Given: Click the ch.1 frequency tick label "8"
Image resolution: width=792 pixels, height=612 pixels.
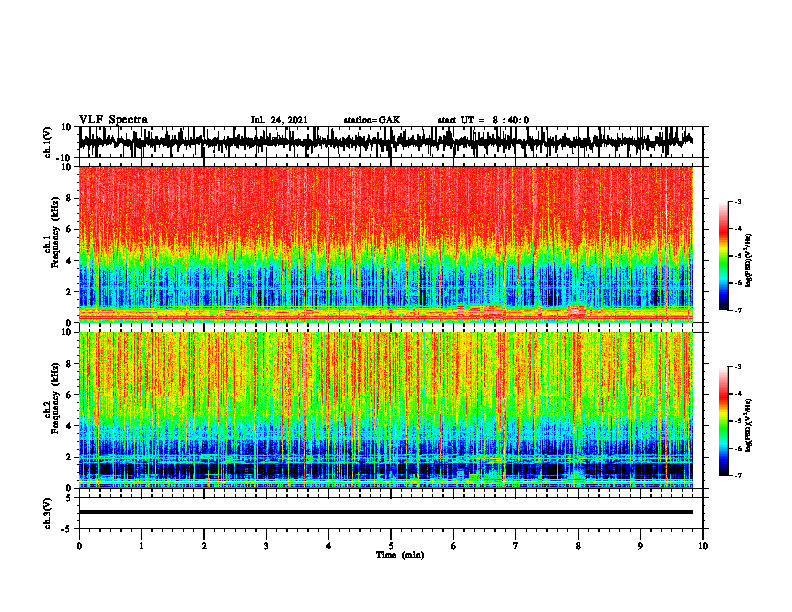Looking at the screenshot, I should click(69, 198).
